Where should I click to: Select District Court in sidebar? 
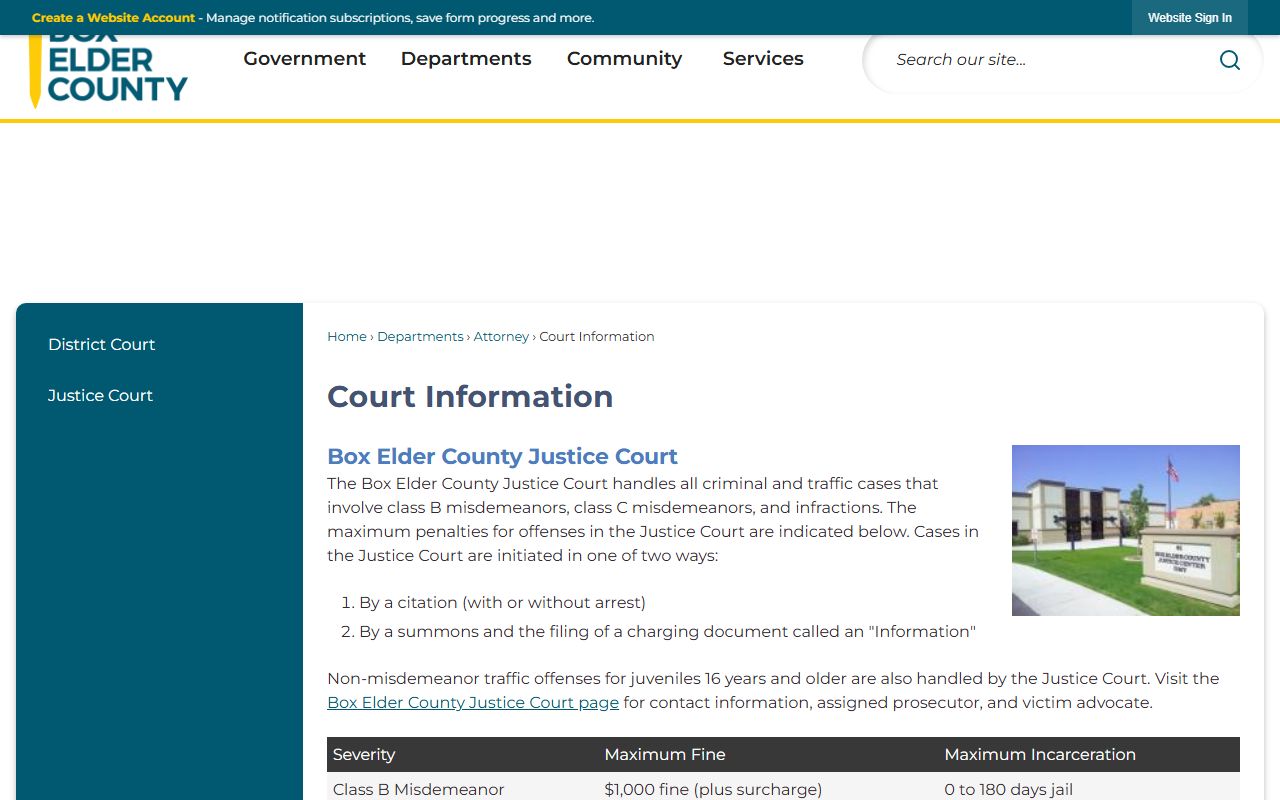click(x=102, y=344)
